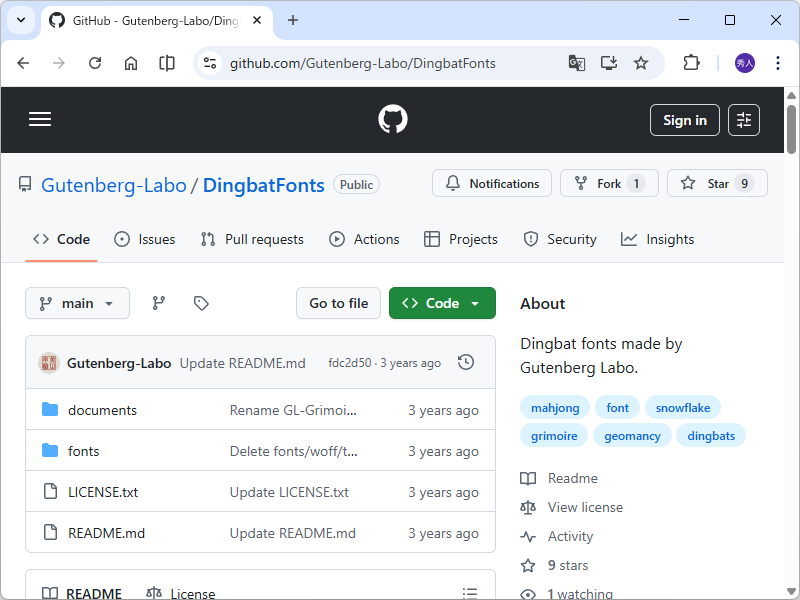Open the documents folder
The image size is (800, 600).
(103, 410)
